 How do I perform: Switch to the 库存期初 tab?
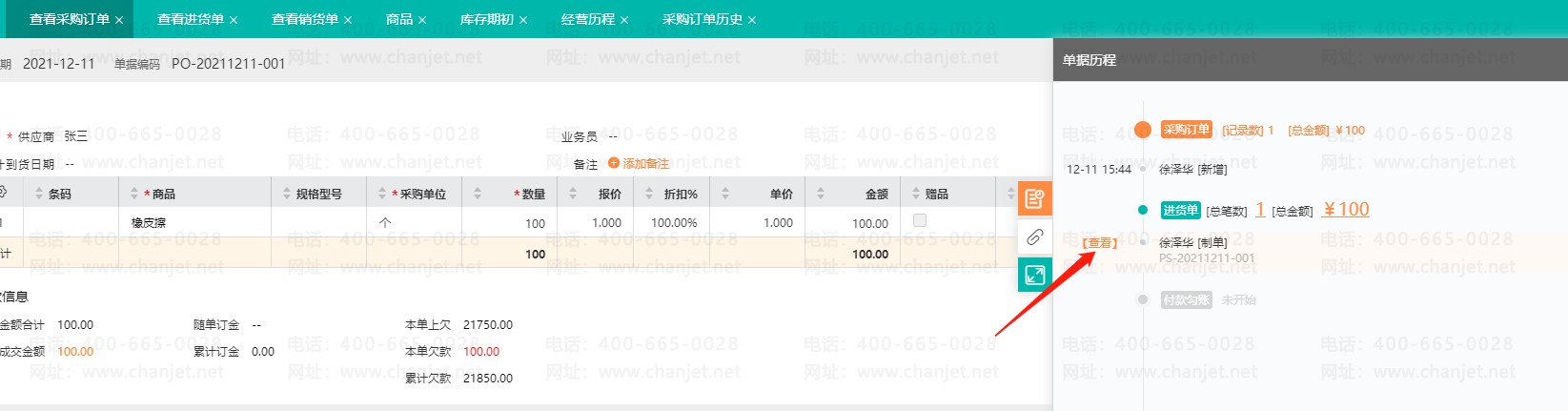tap(487, 19)
